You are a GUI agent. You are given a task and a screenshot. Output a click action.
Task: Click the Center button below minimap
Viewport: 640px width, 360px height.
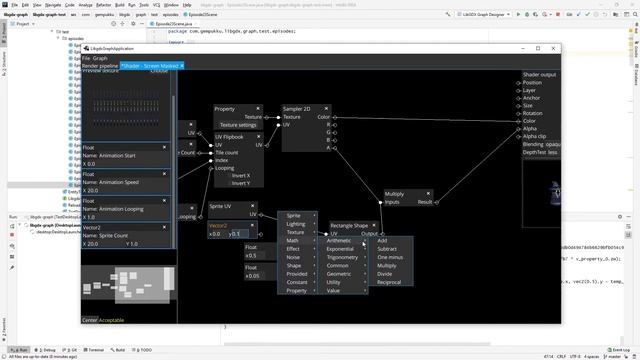[89, 320]
